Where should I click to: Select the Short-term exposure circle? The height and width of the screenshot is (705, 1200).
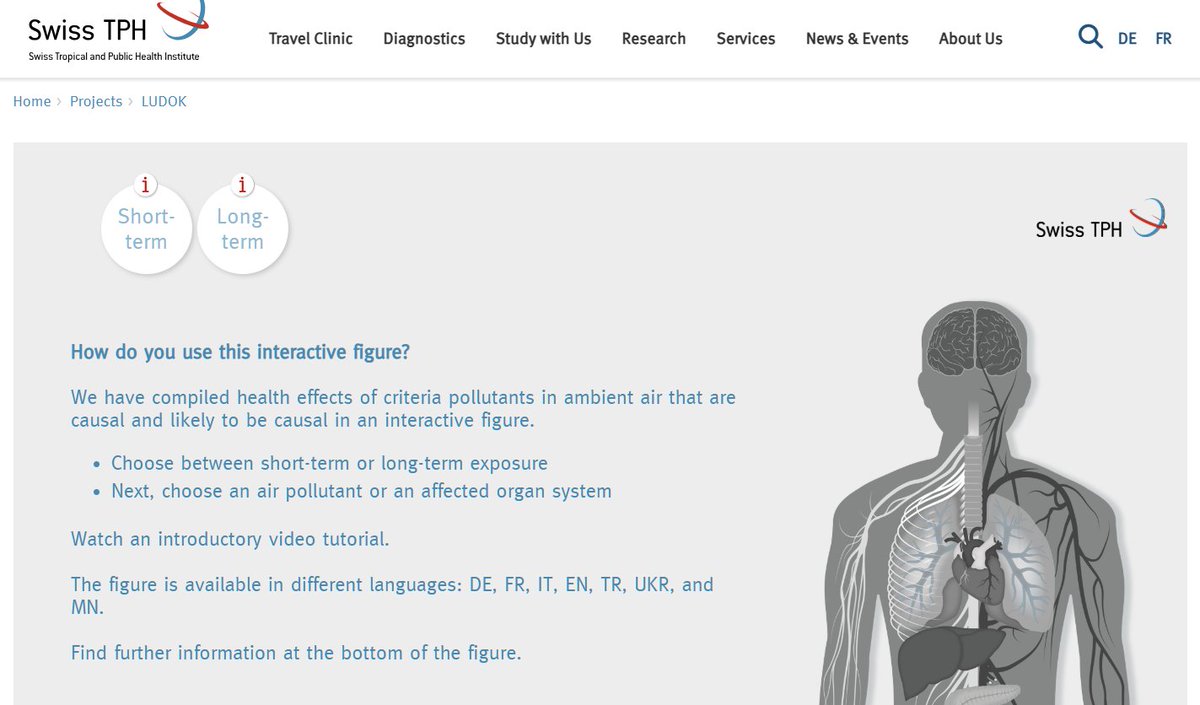[146, 229]
